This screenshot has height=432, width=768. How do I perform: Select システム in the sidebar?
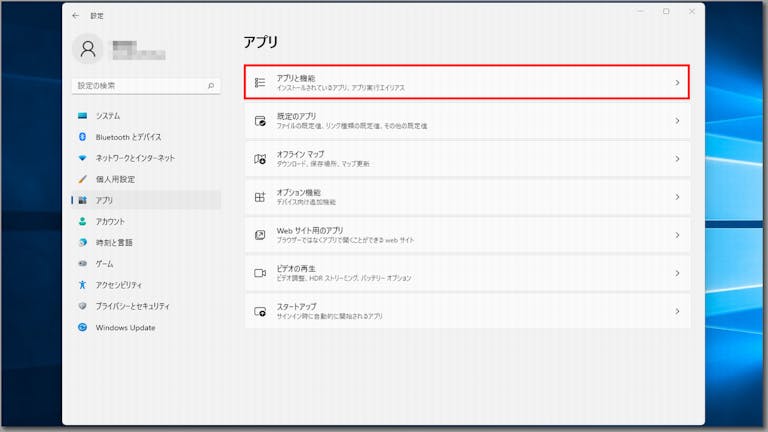point(146,116)
